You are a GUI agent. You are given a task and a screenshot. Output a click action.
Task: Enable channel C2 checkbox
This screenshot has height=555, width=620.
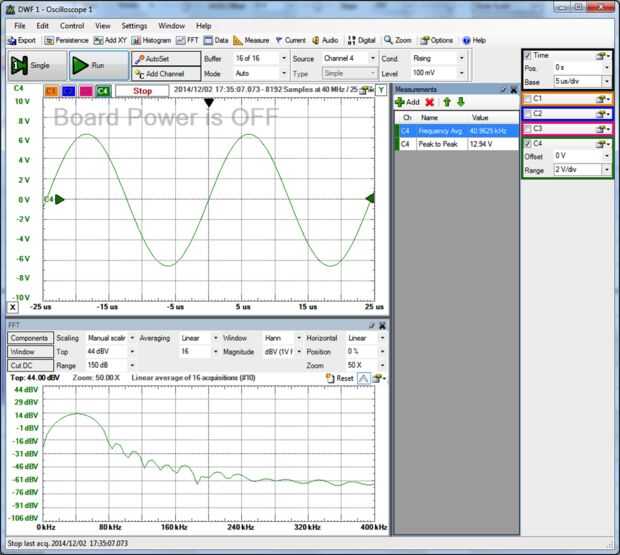(x=528, y=114)
